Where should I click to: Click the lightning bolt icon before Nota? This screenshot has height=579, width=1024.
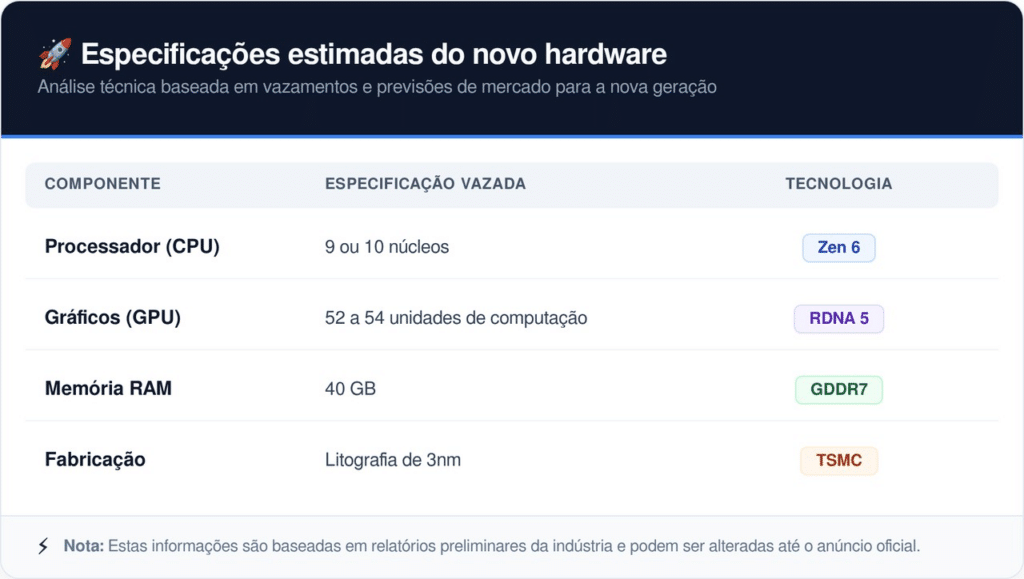(43, 546)
